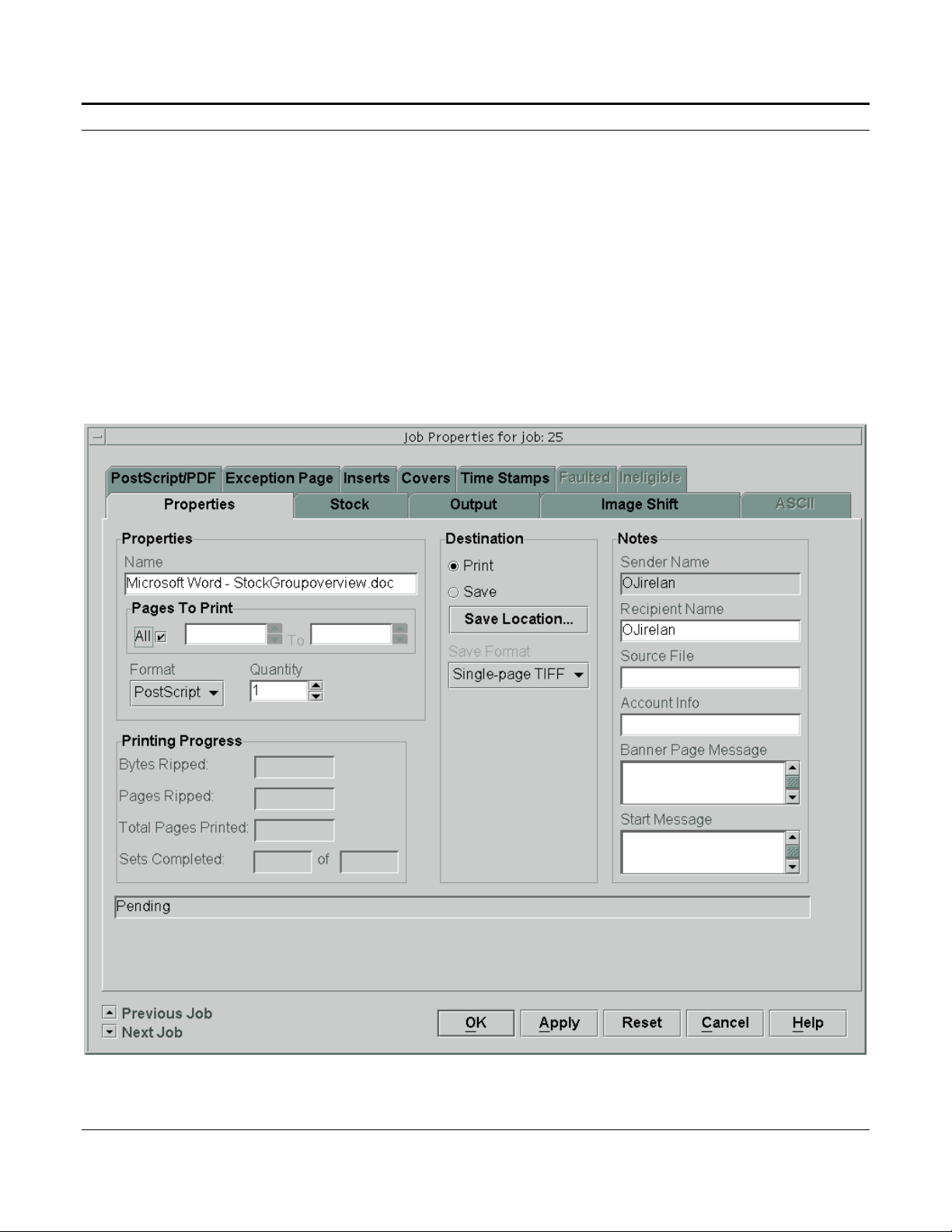Image resolution: width=952 pixels, height=1232 pixels.
Task: Click the Apply button
Action: pos(559,1023)
